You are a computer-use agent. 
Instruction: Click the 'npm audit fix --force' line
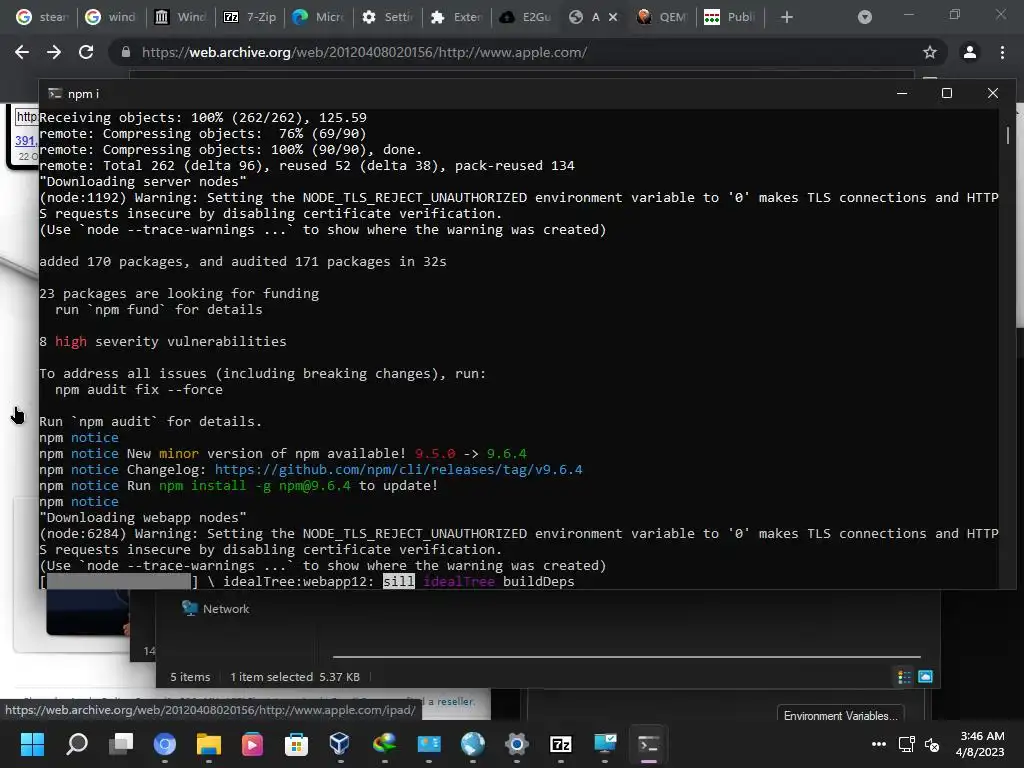(x=138, y=390)
